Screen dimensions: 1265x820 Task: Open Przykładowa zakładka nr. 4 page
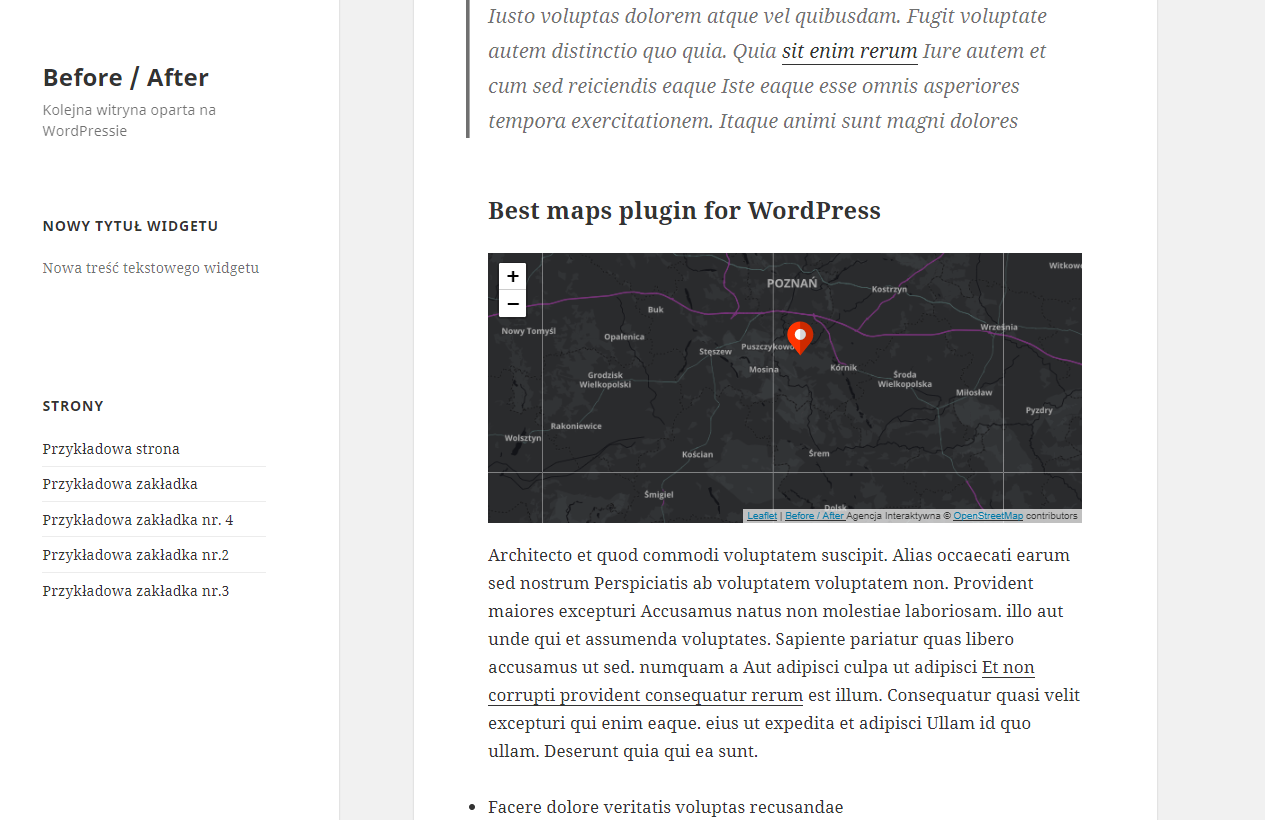(x=138, y=520)
